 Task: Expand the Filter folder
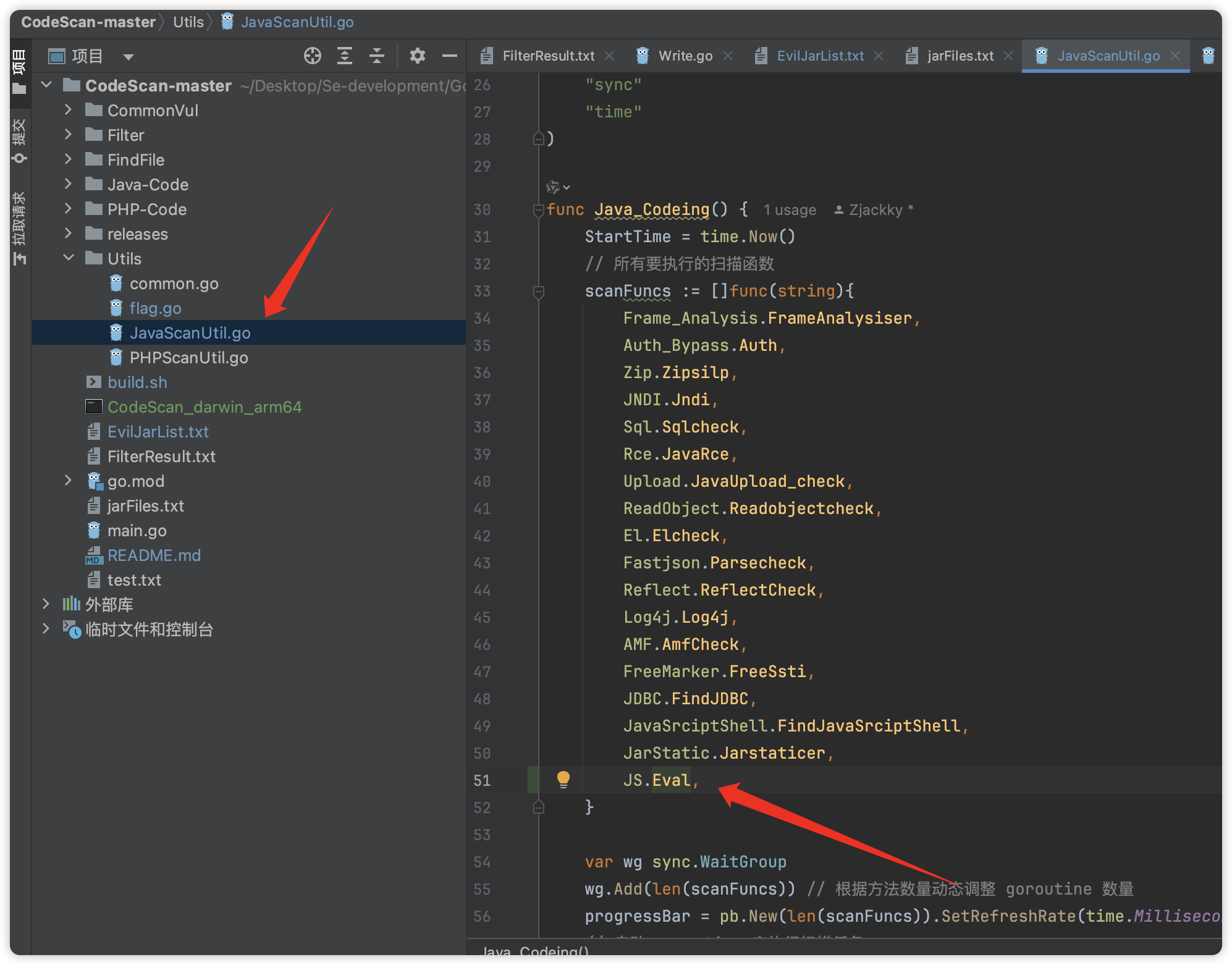[69, 135]
